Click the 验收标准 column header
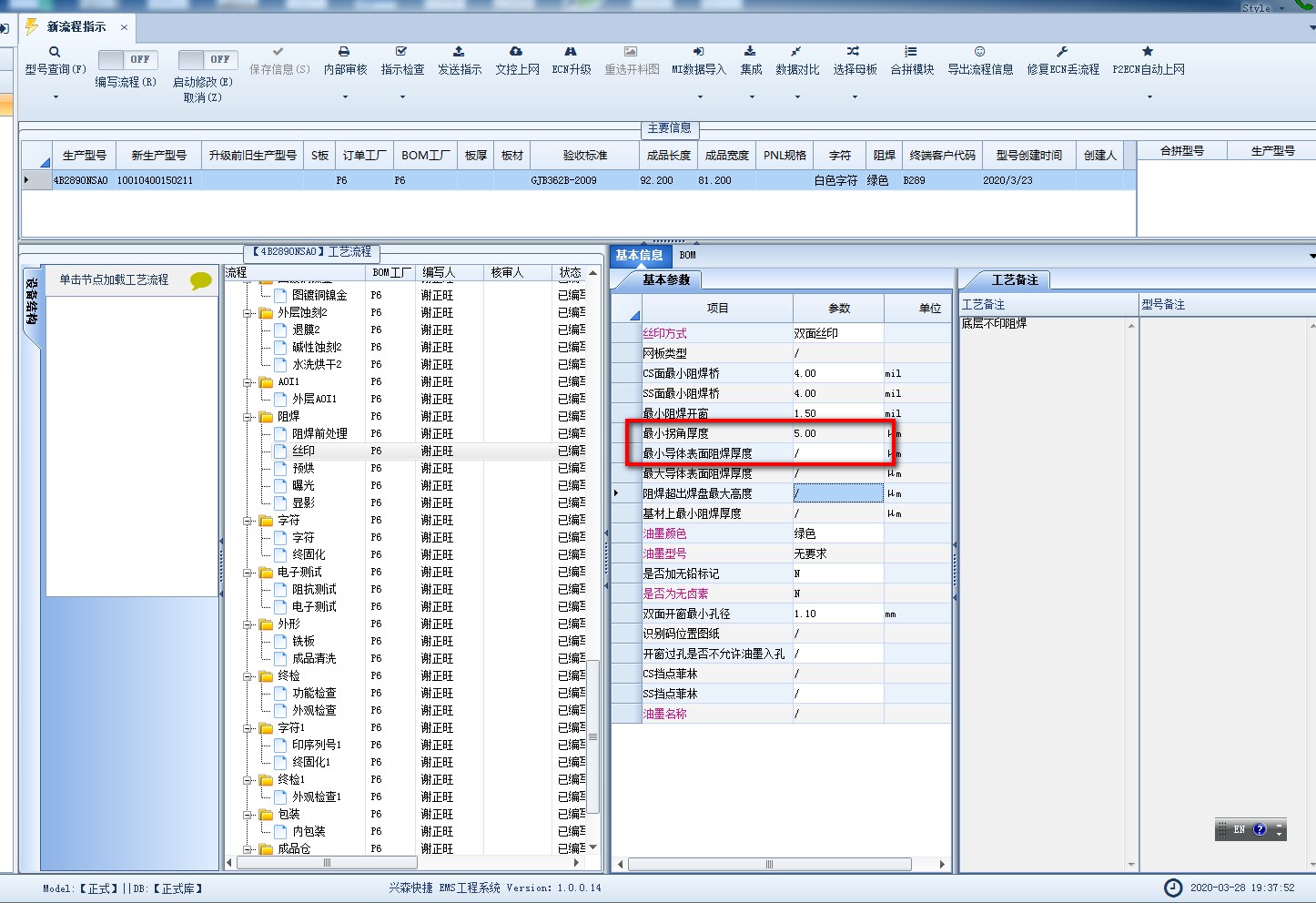The width and height of the screenshot is (1316, 903). coord(584,155)
